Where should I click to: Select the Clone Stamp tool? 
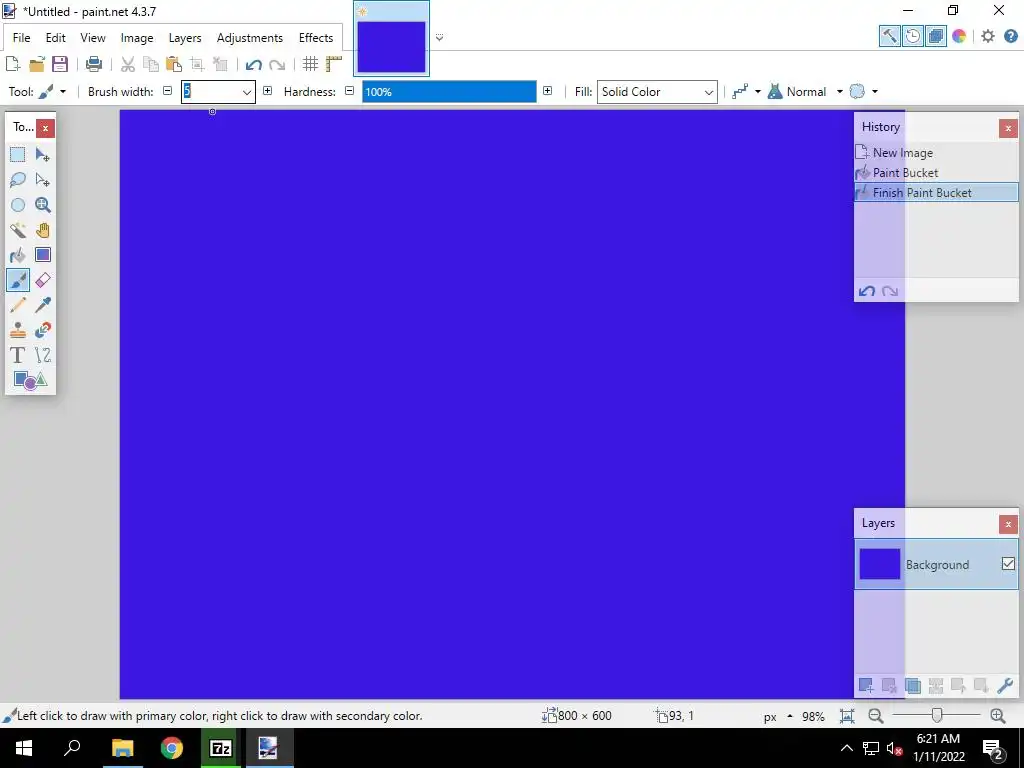18,330
